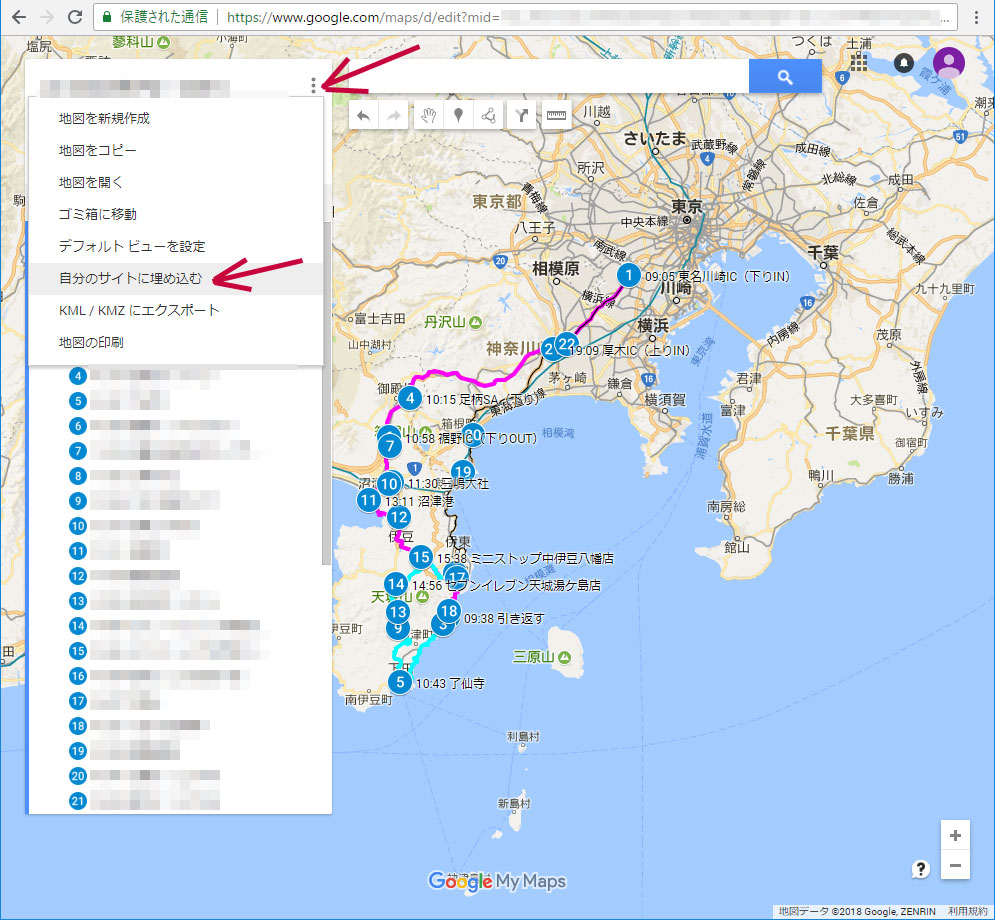Click the secure lock icon in address bar

pyautogui.click(x=107, y=17)
